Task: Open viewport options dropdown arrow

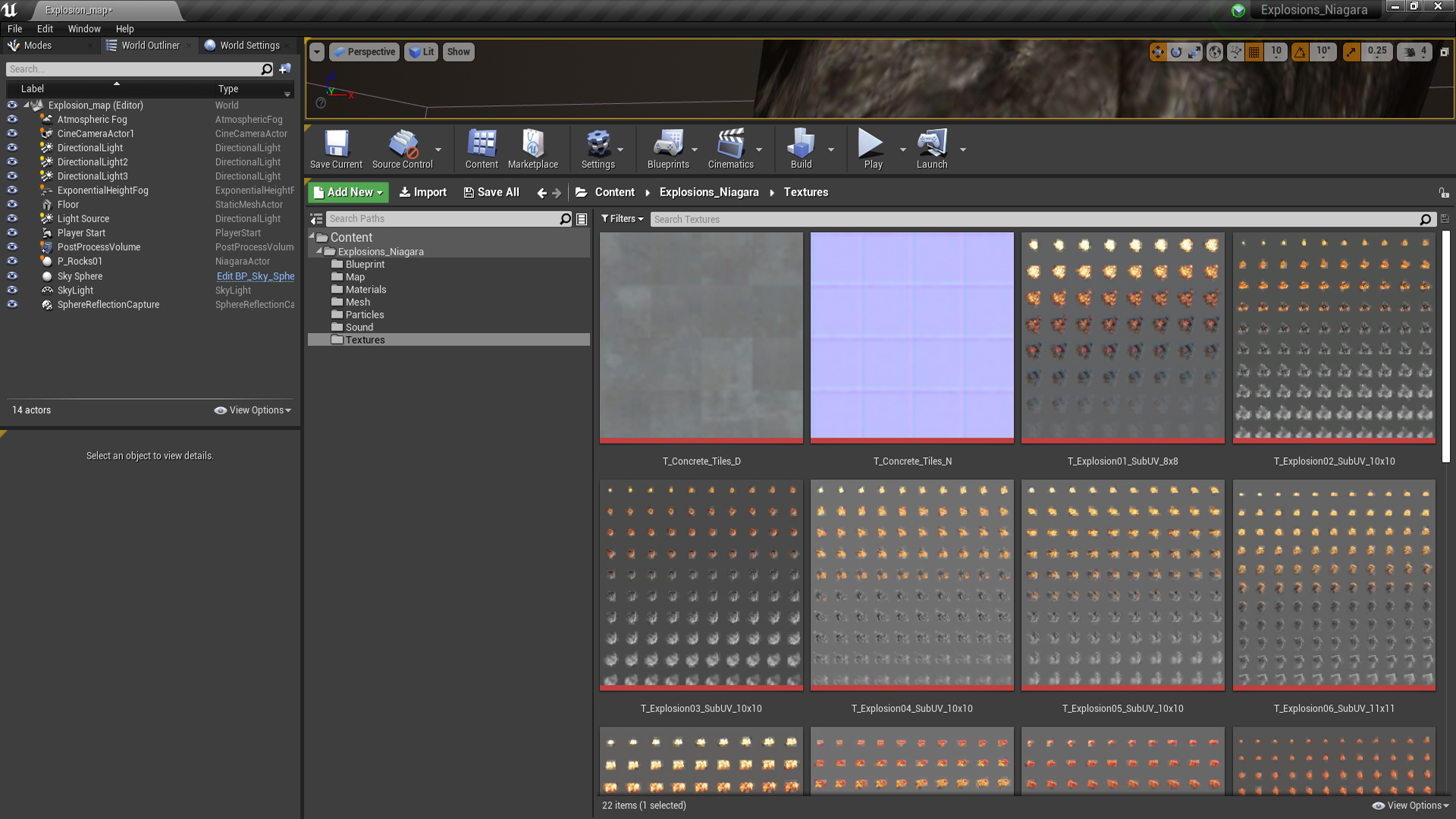Action: tap(316, 52)
